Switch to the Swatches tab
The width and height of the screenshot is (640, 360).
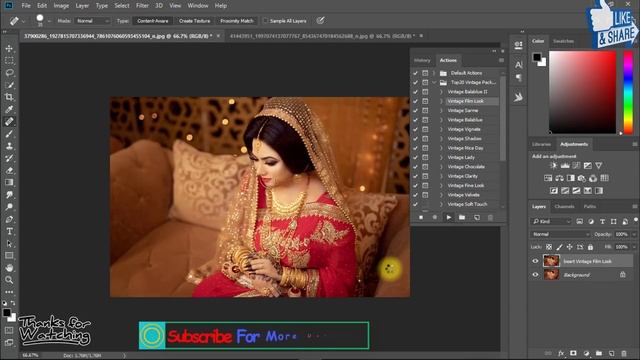[563, 41]
